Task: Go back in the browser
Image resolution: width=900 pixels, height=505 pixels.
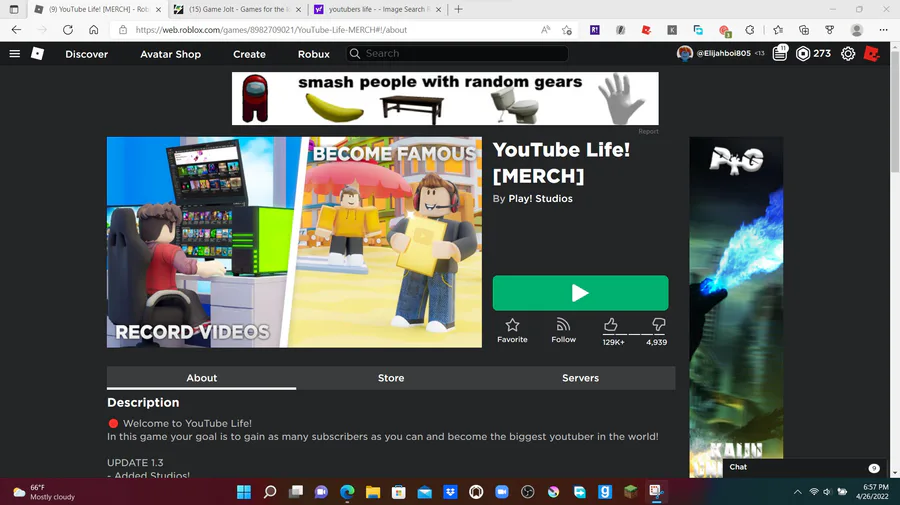Action: (16, 30)
